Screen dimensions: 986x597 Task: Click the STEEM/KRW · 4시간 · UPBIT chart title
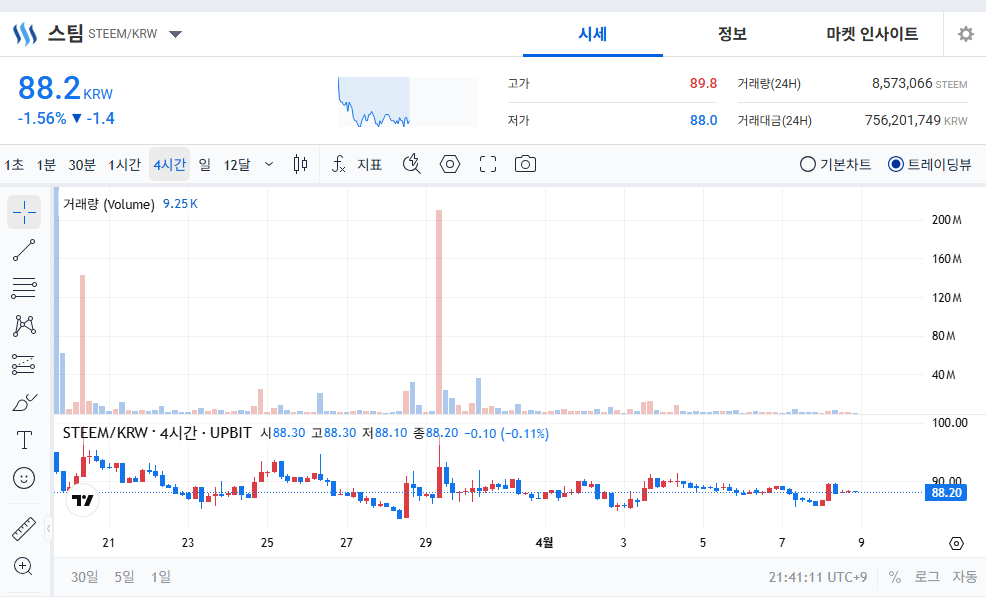157,433
